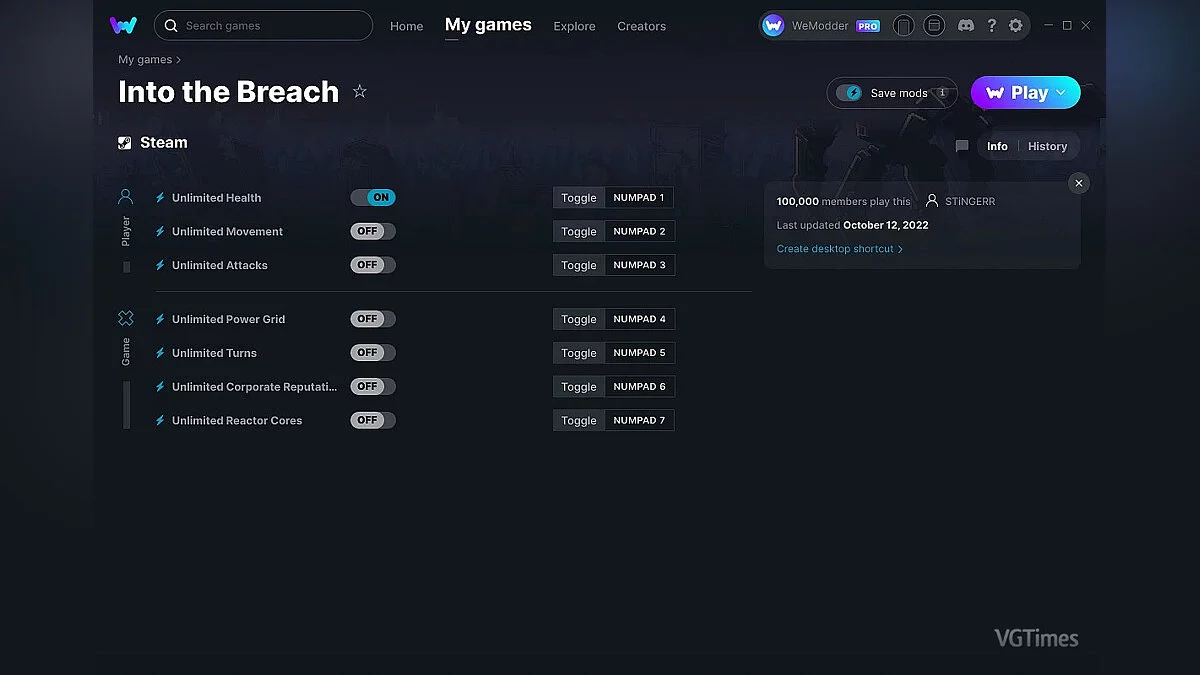Image resolution: width=1200 pixels, height=675 pixels.
Task: Click the Into the Breach title
Action: [x=229, y=92]
